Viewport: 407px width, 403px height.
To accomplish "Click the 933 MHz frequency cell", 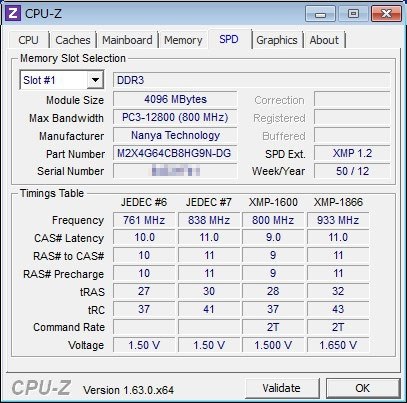I will coord(338,220).
